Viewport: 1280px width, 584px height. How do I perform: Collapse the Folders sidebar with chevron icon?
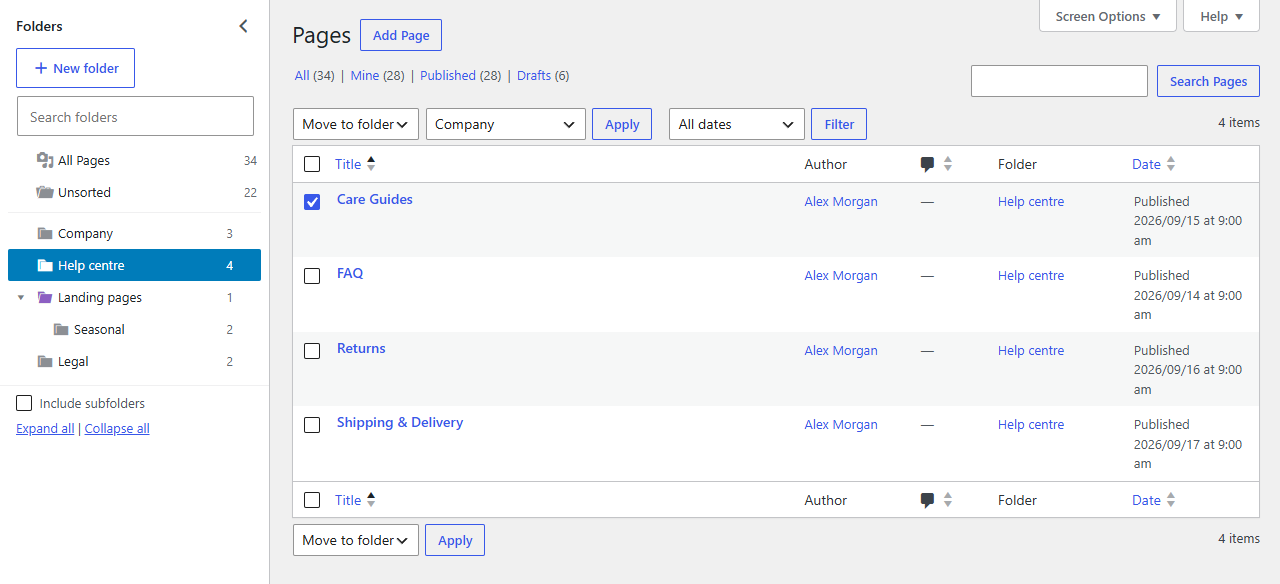243,26
